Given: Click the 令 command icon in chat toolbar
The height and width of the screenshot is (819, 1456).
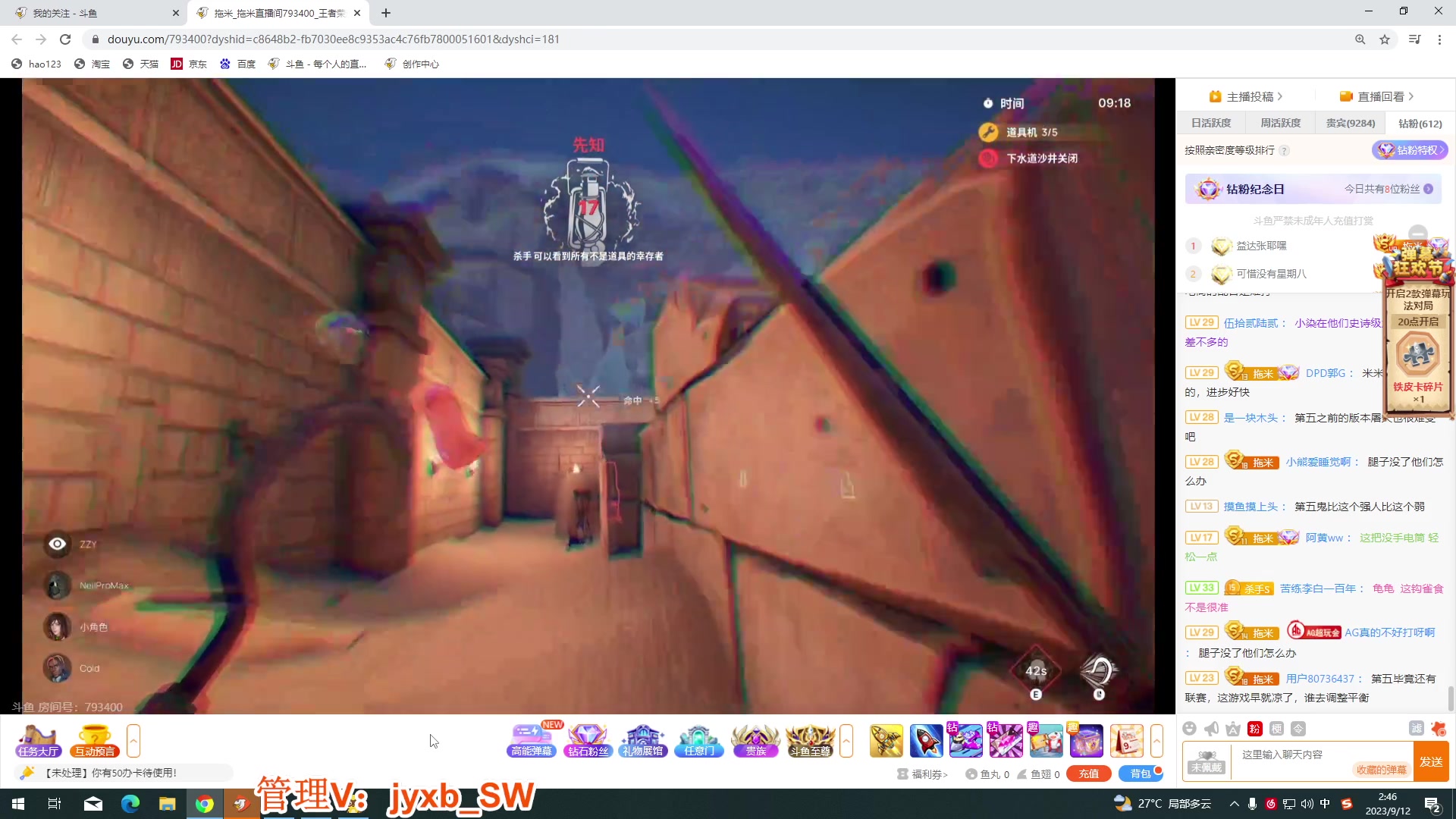Looking at the screenshot, I should pos(1299,729).
